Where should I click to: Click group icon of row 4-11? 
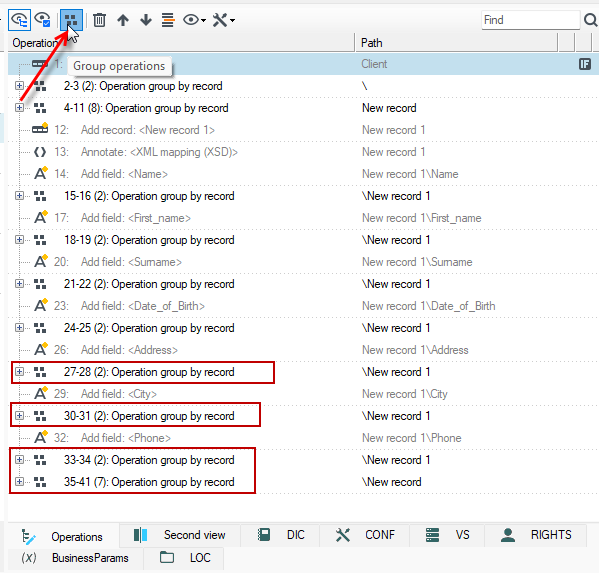click(40, 108)
